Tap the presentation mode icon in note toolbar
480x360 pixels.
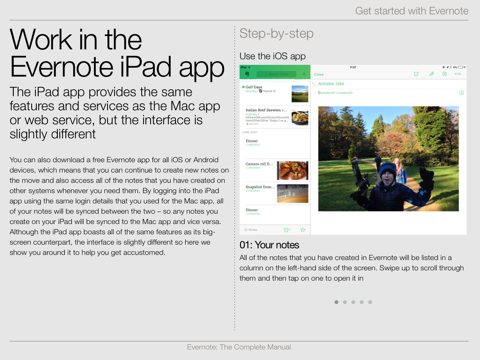416,74
